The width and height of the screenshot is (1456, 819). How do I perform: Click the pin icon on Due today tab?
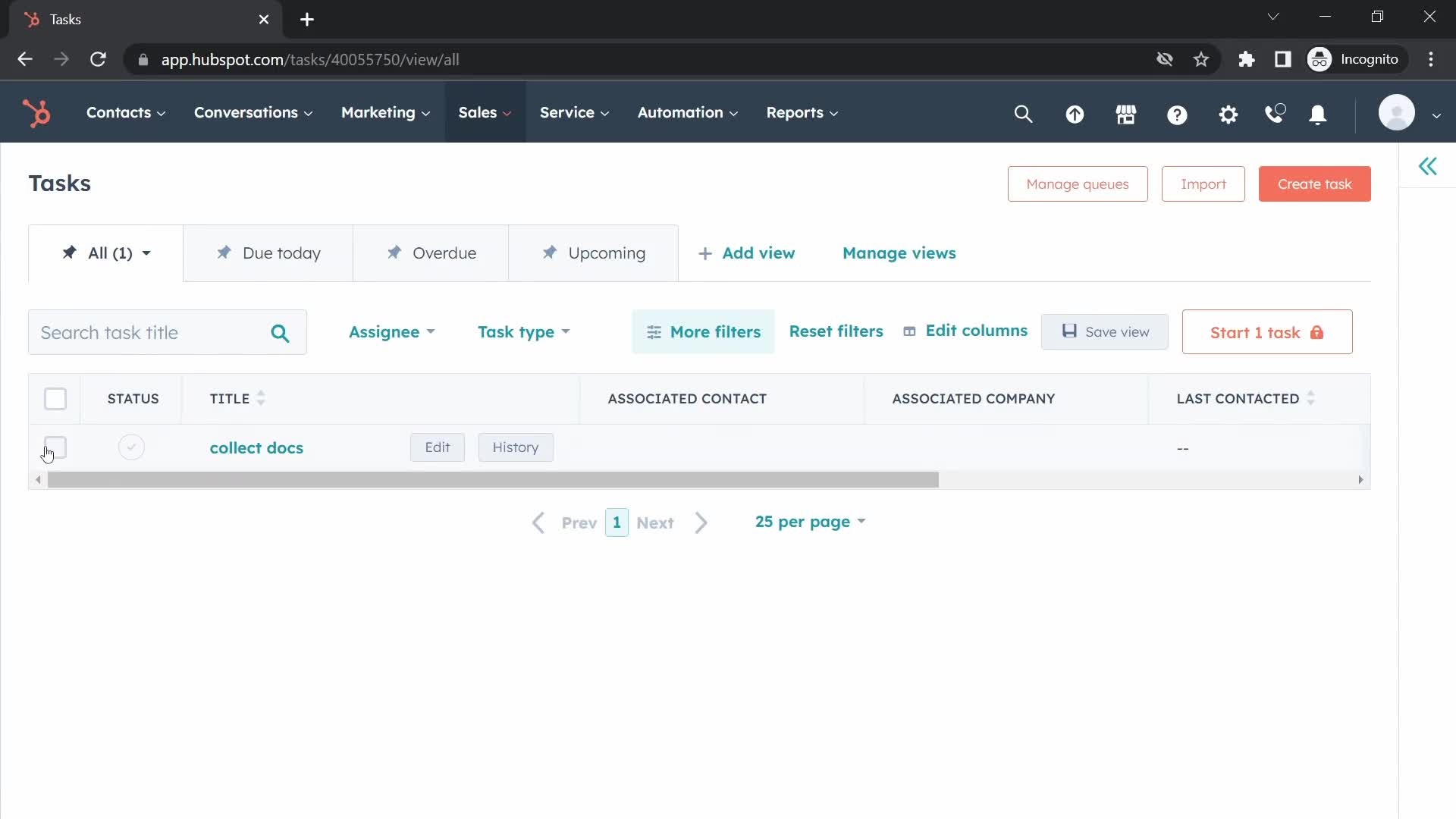pyautogui.click(x=224, y=253)
